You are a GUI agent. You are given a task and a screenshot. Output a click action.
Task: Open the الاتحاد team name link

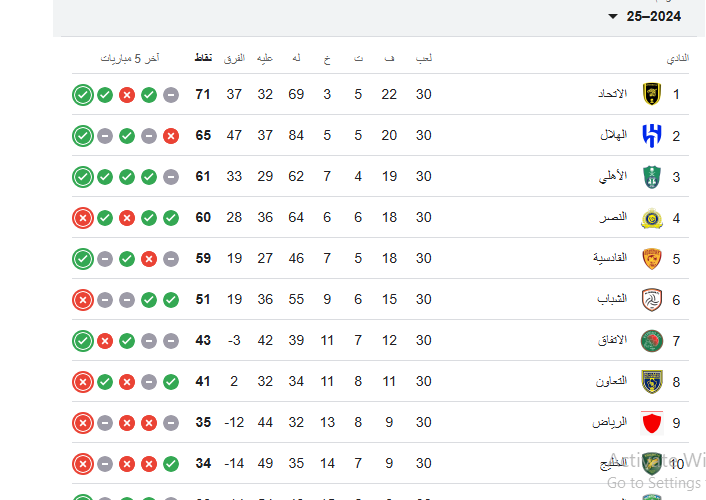click(x=612, y=94)
